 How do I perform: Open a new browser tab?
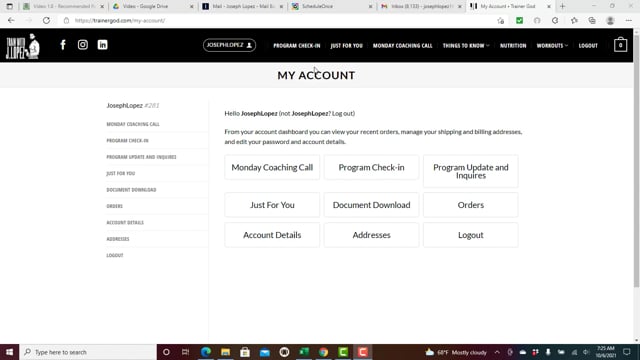[x=562, y=6]
